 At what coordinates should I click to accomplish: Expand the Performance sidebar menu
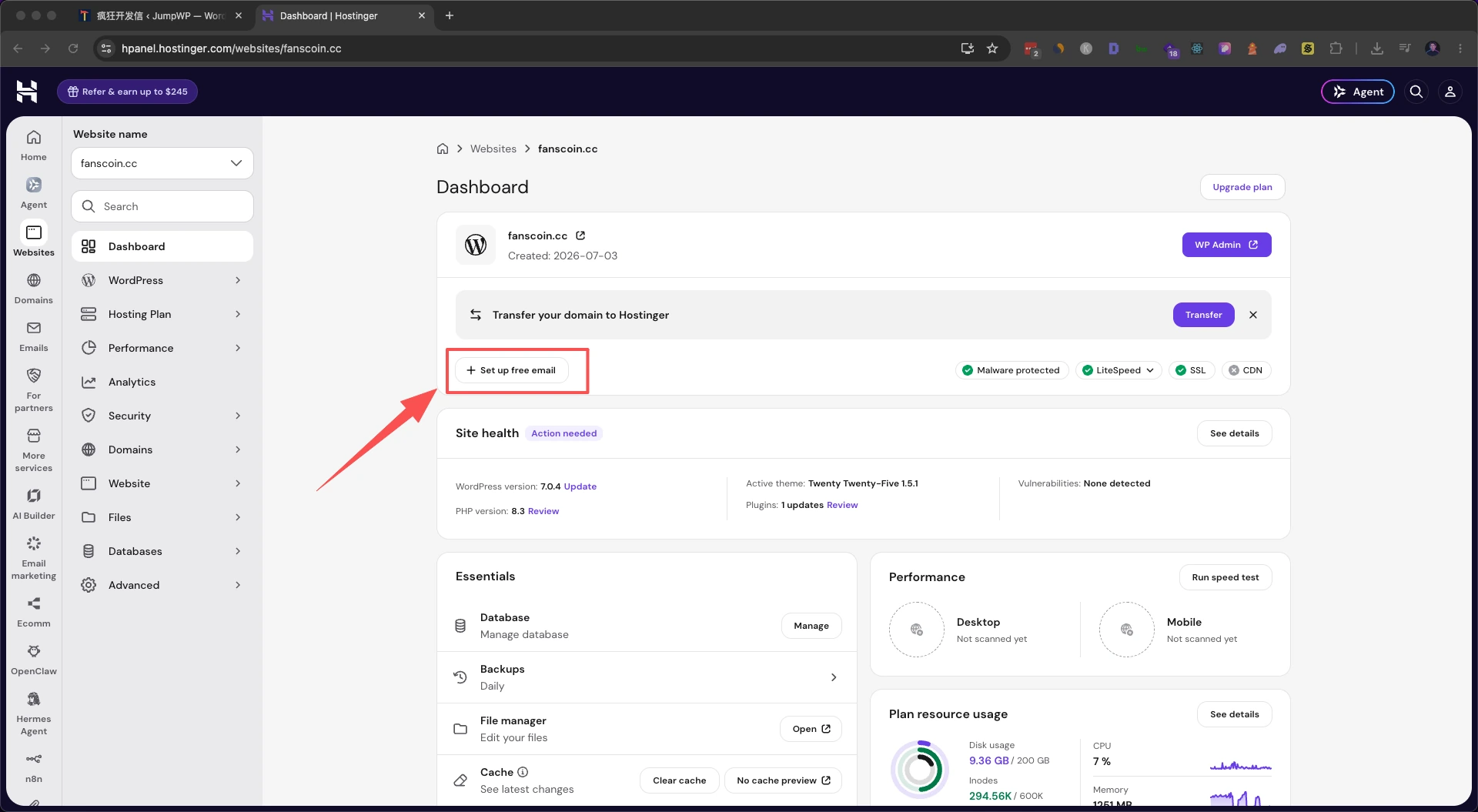click(162, 348)
